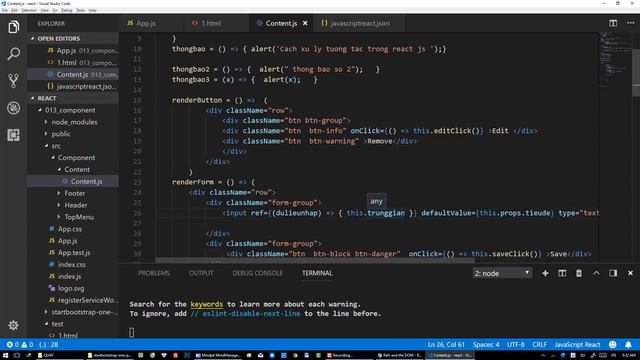Open the Extensions view
This screenshot has width=640, height=360.
pos(13,135)
